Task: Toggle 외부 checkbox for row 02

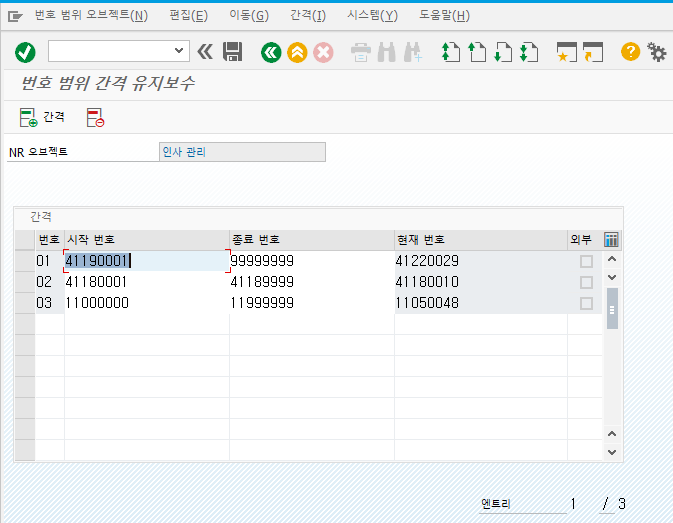Action: tap(586, 282)
